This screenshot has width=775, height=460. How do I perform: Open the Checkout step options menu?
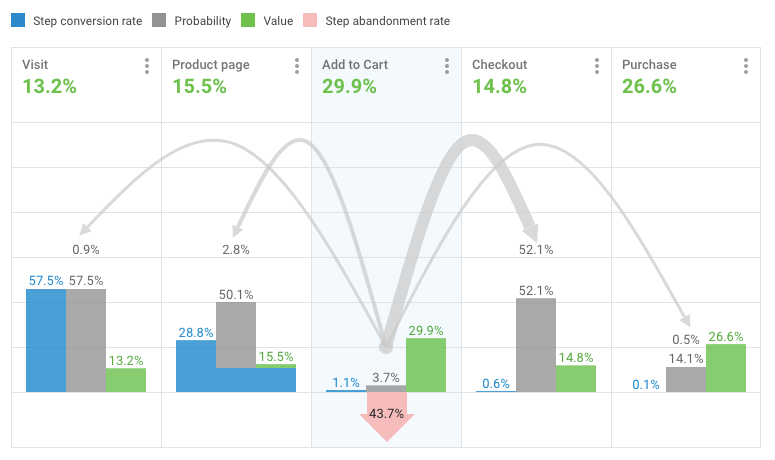(x=597, y=66)
